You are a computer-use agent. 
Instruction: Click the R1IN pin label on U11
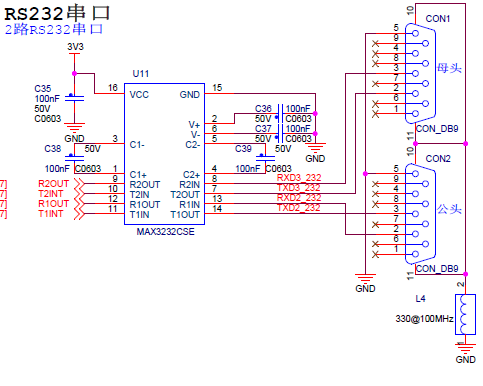click(x=189, y=205)
